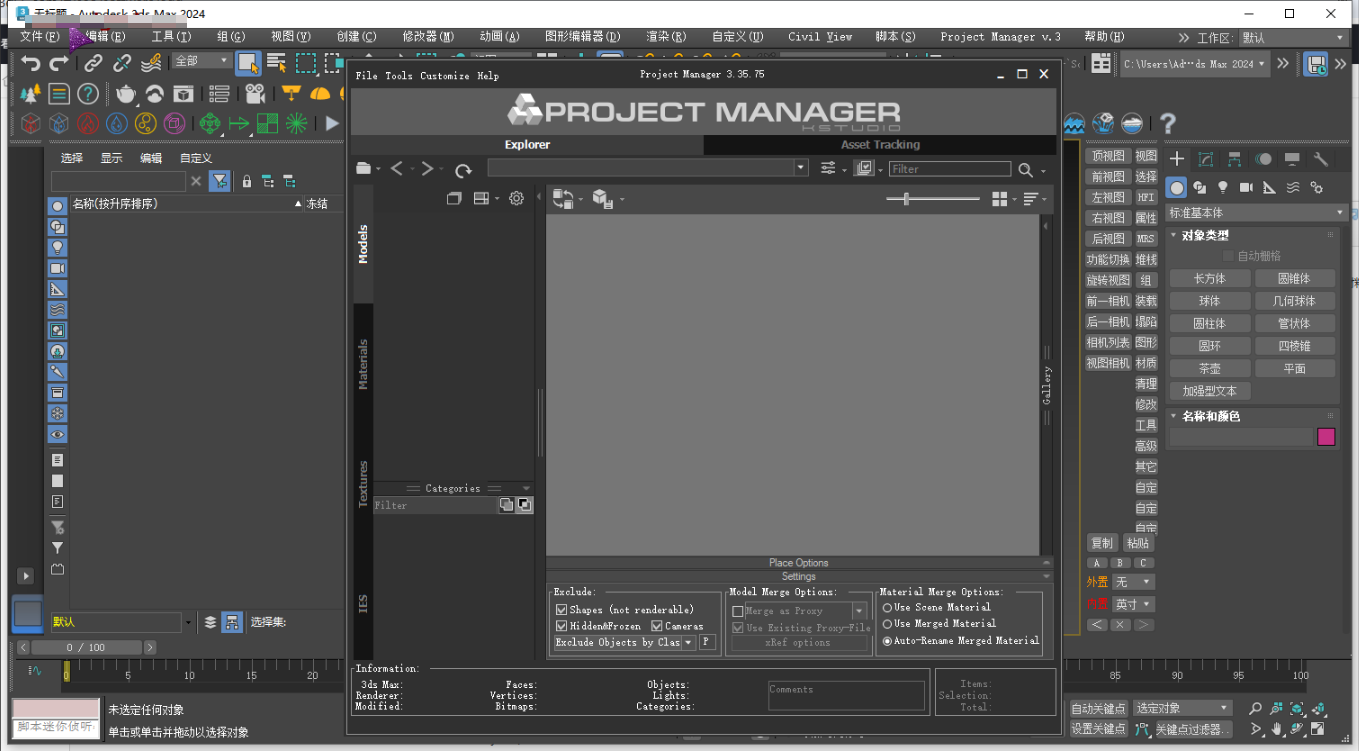The width and height of the screenshot is (1359, 751).
Task: Toggle lock icon in Scene Explorer toolbar
Action: [x=247, y=181]
